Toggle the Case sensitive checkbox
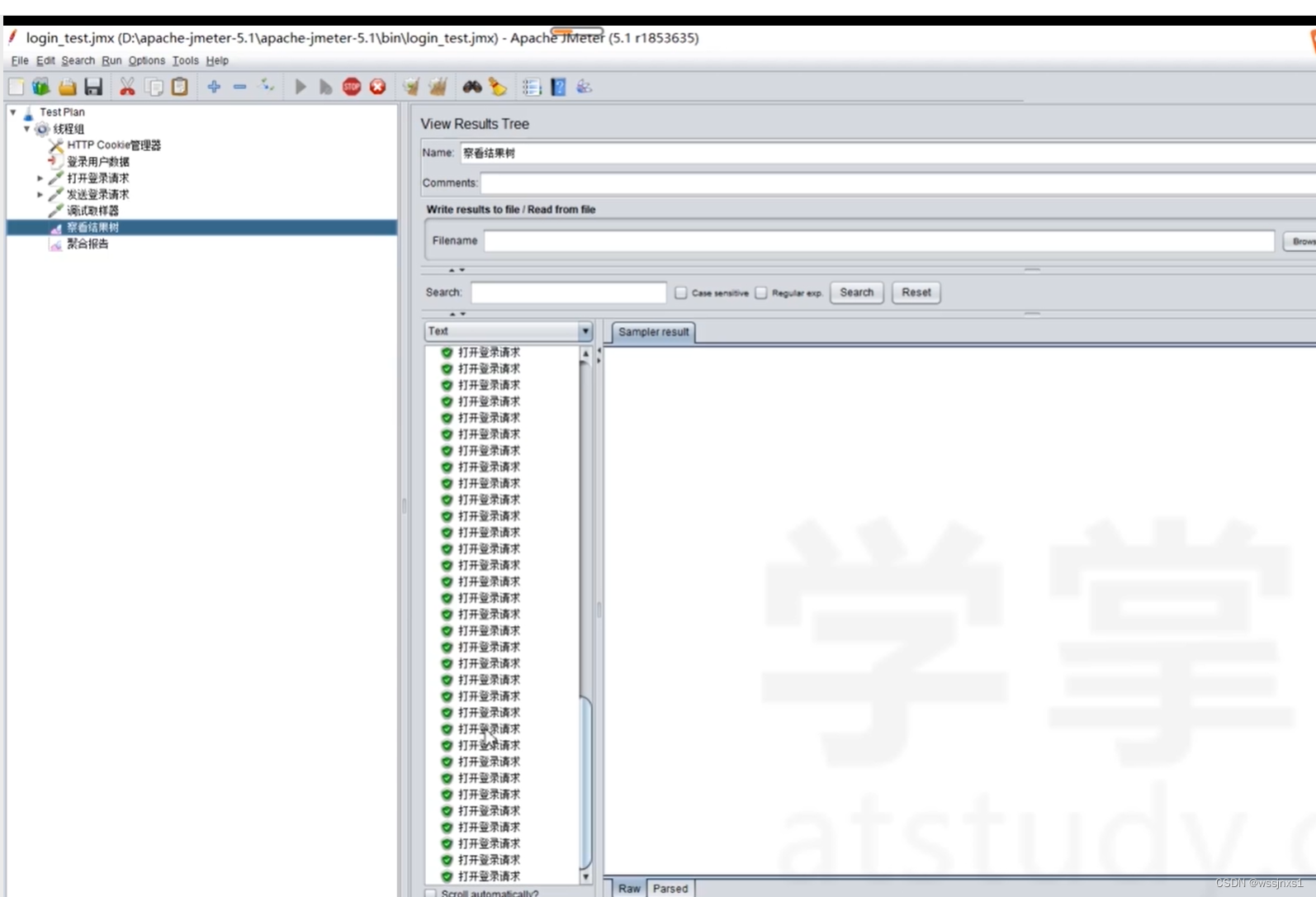 coord(680,292)
